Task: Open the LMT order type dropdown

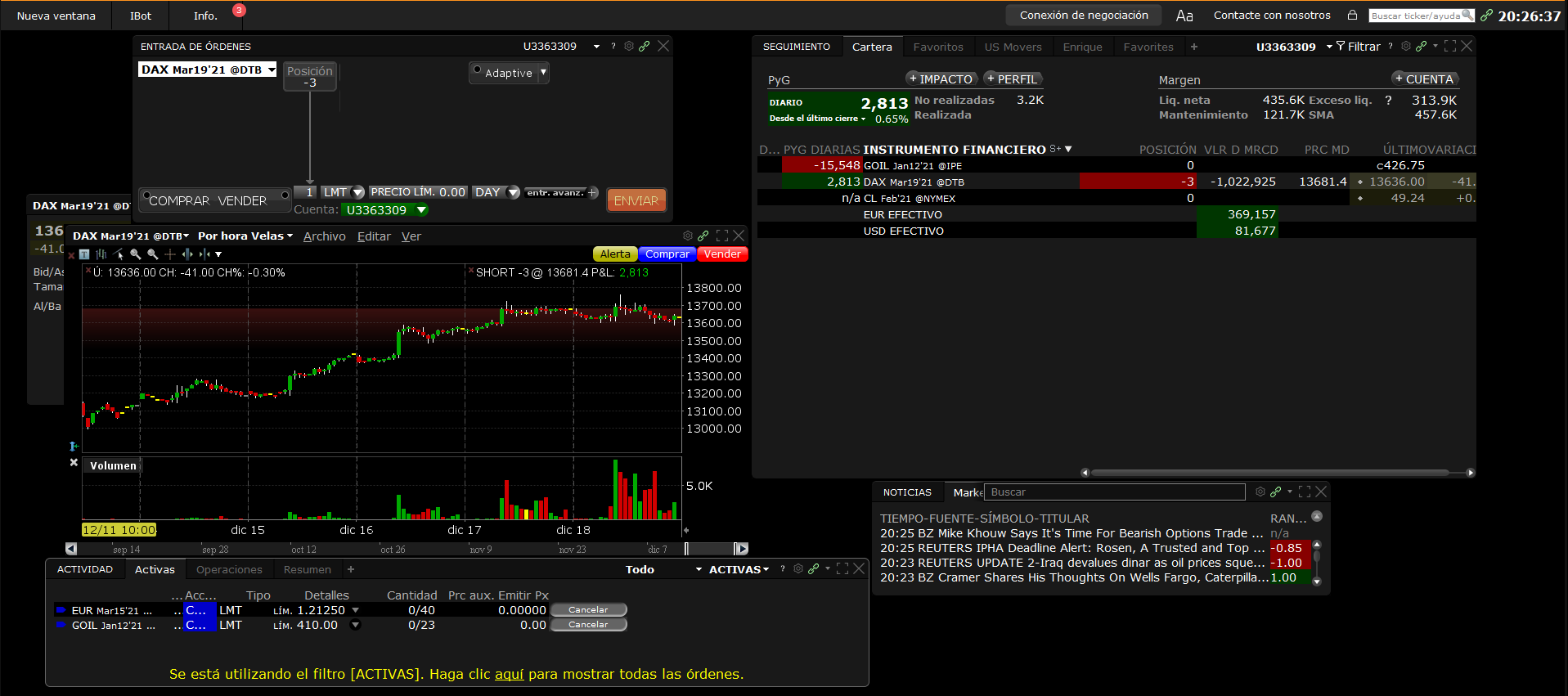Action: pyautogui.click(x=358, y=193)
